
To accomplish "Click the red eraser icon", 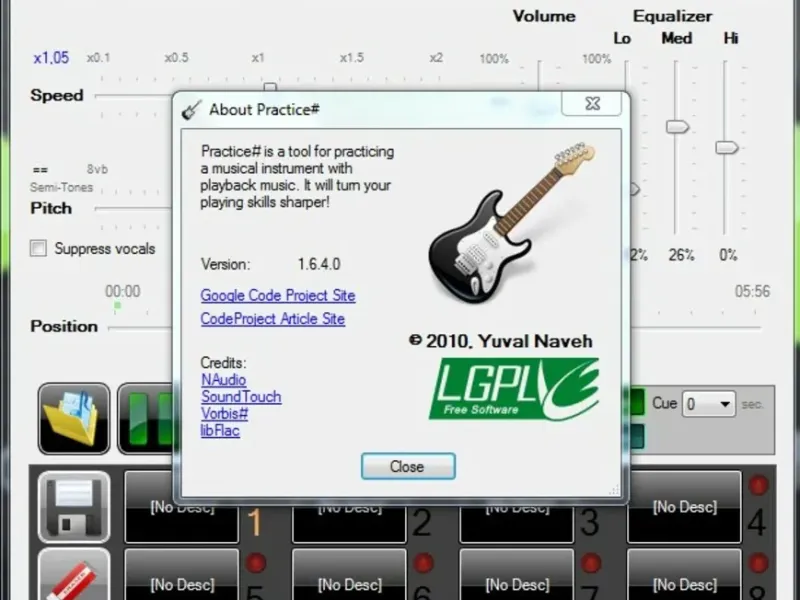I will (x=74, y=574).
